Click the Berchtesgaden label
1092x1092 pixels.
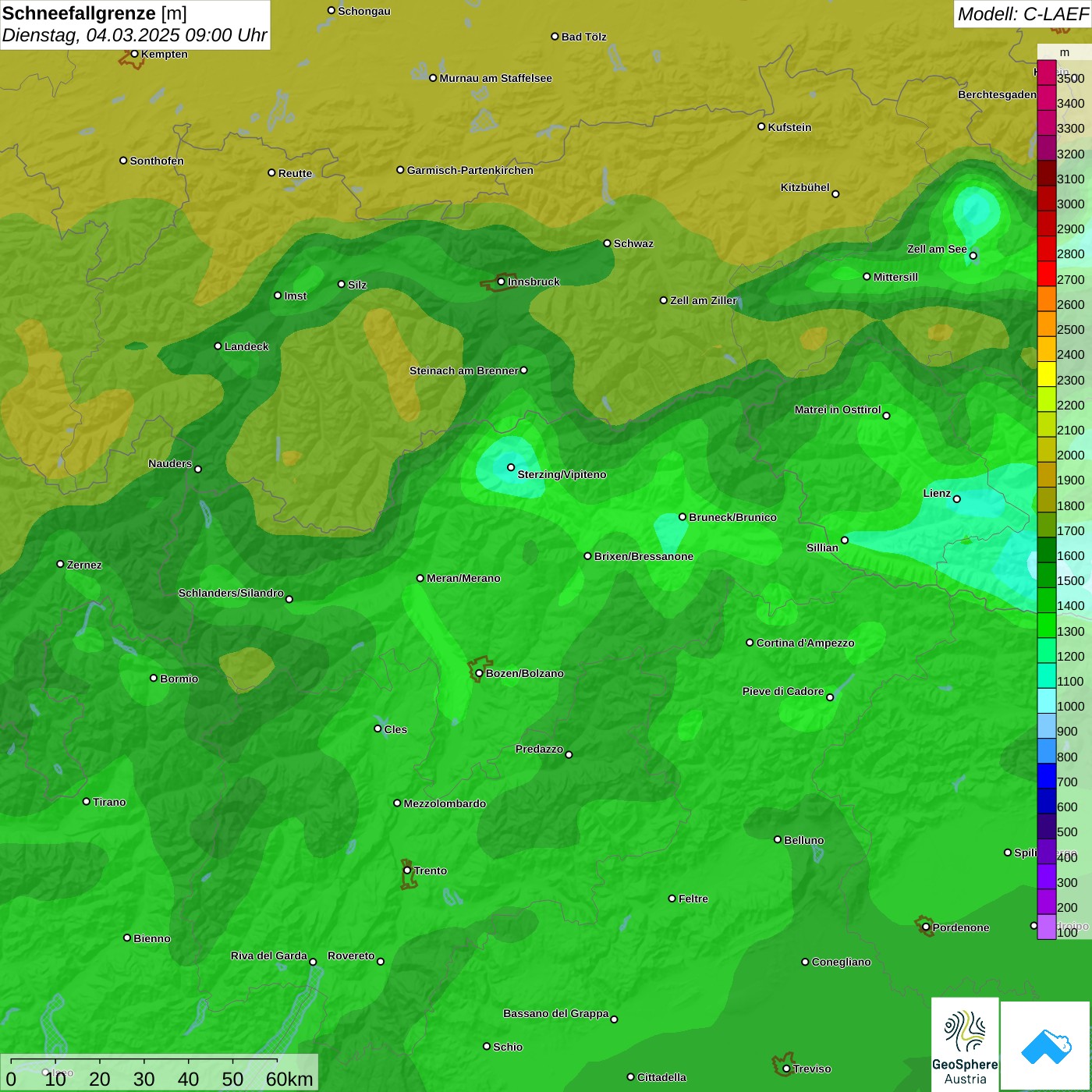997,94
